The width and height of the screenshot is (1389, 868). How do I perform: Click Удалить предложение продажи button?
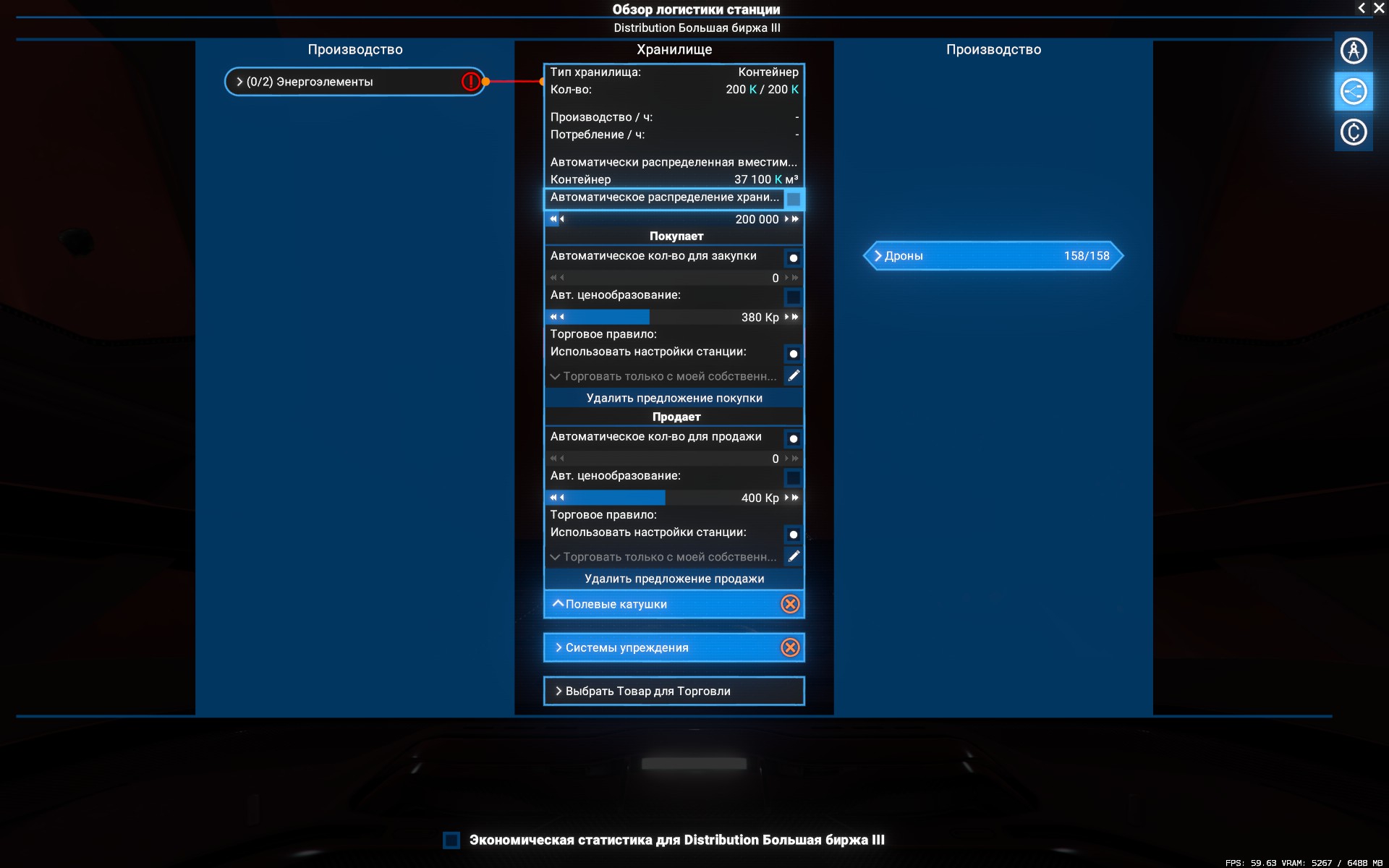pos(674,579)
